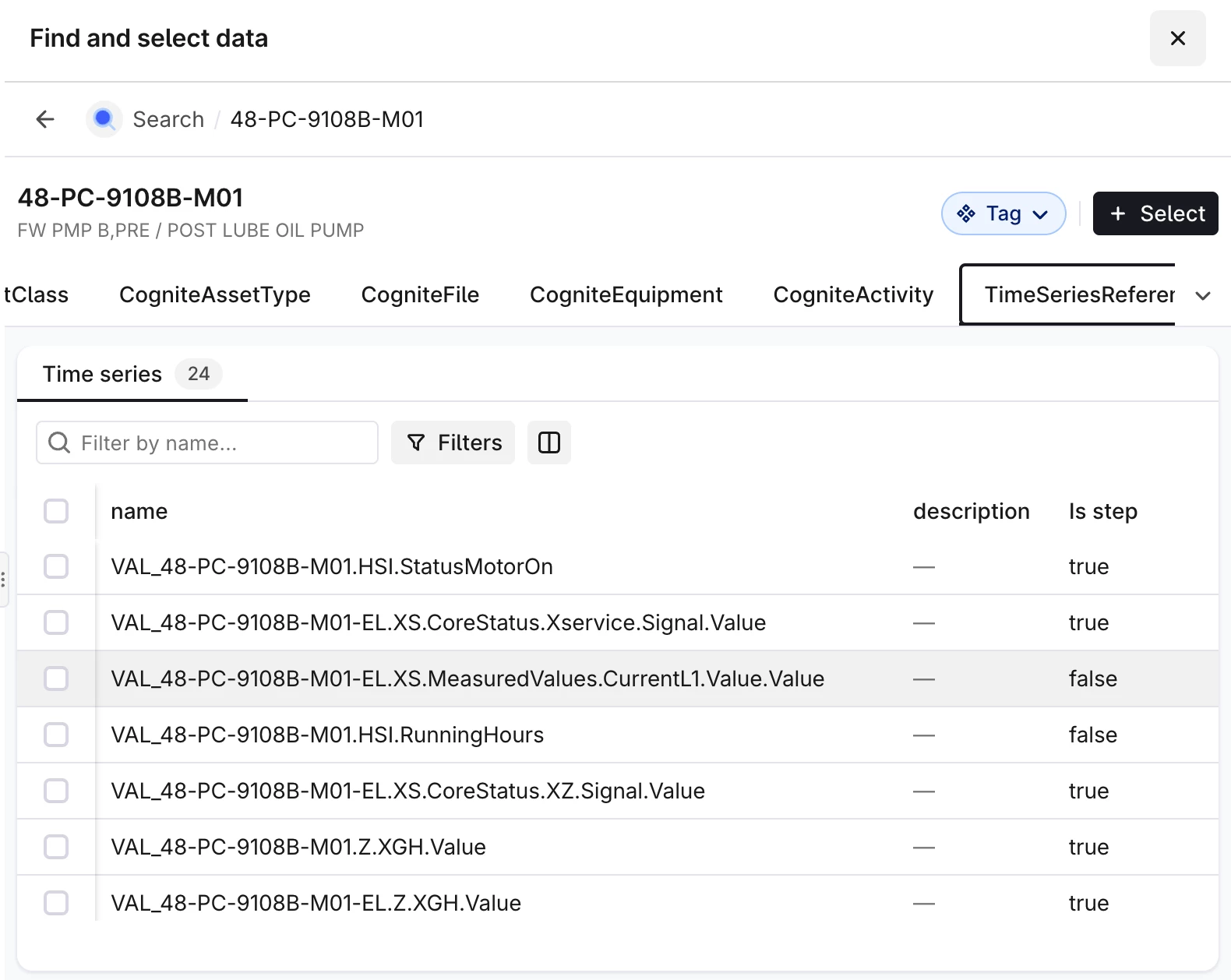Expand the tabs overflow chevron
The height and width of the screenshot is (980, 1231).
pos(1203,295)
